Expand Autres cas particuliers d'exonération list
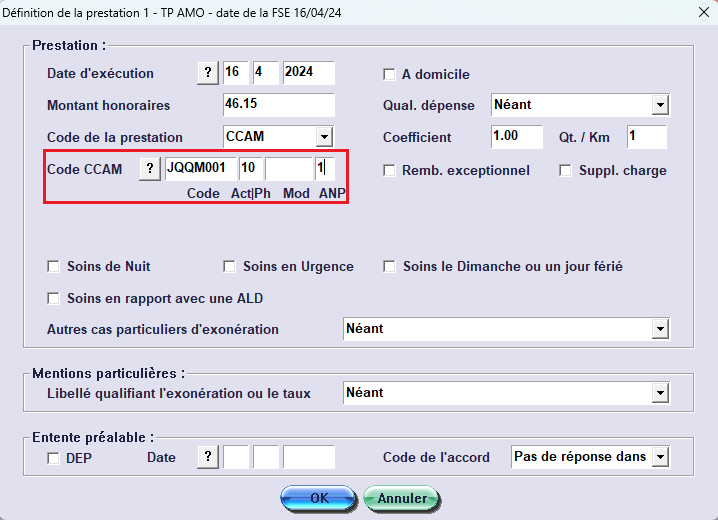The width and height of the screenshot is (718, 520). (x=659, y=329)
